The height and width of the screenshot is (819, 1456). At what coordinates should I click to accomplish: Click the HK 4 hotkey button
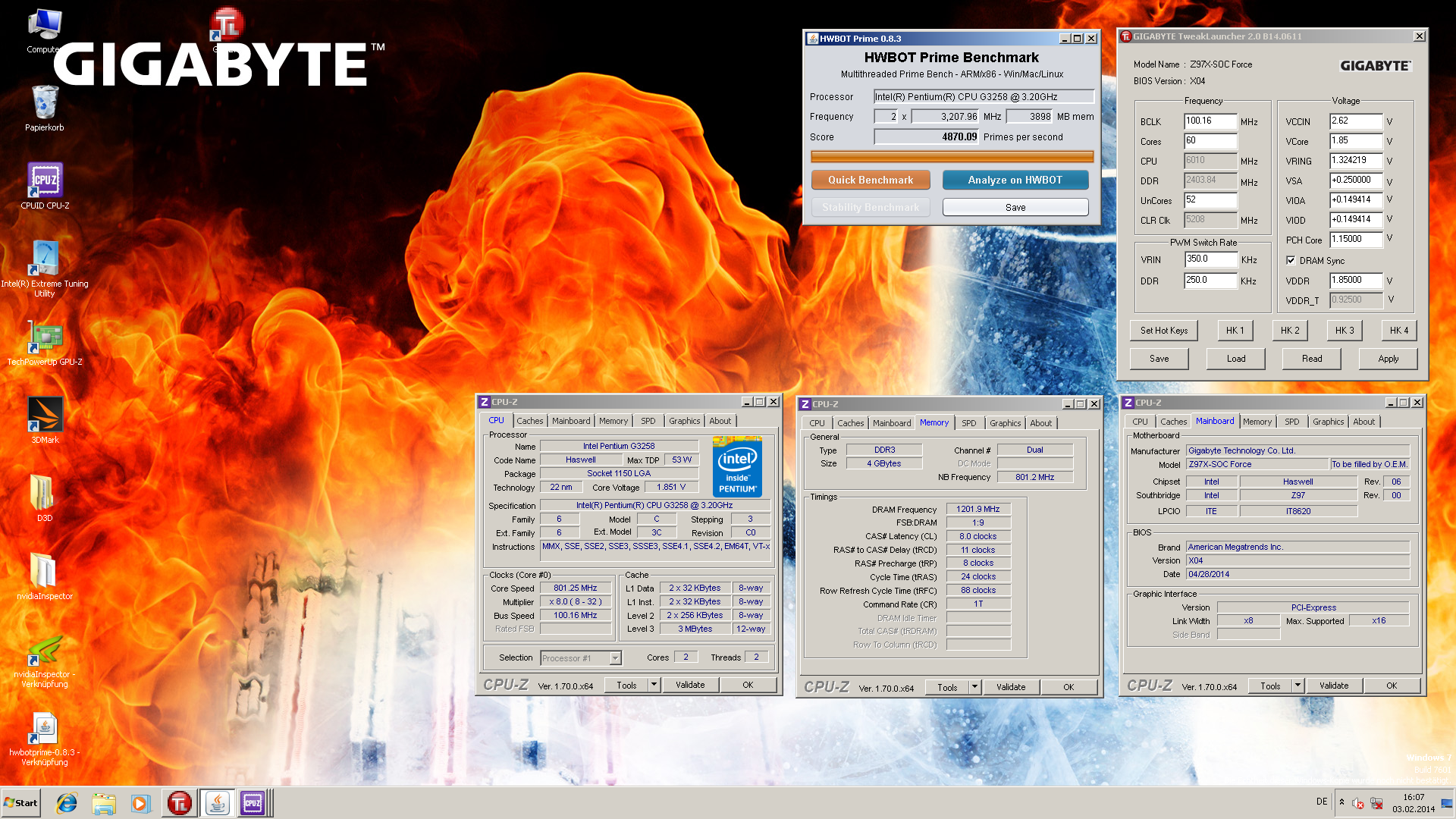click(x=1398, y=331)
